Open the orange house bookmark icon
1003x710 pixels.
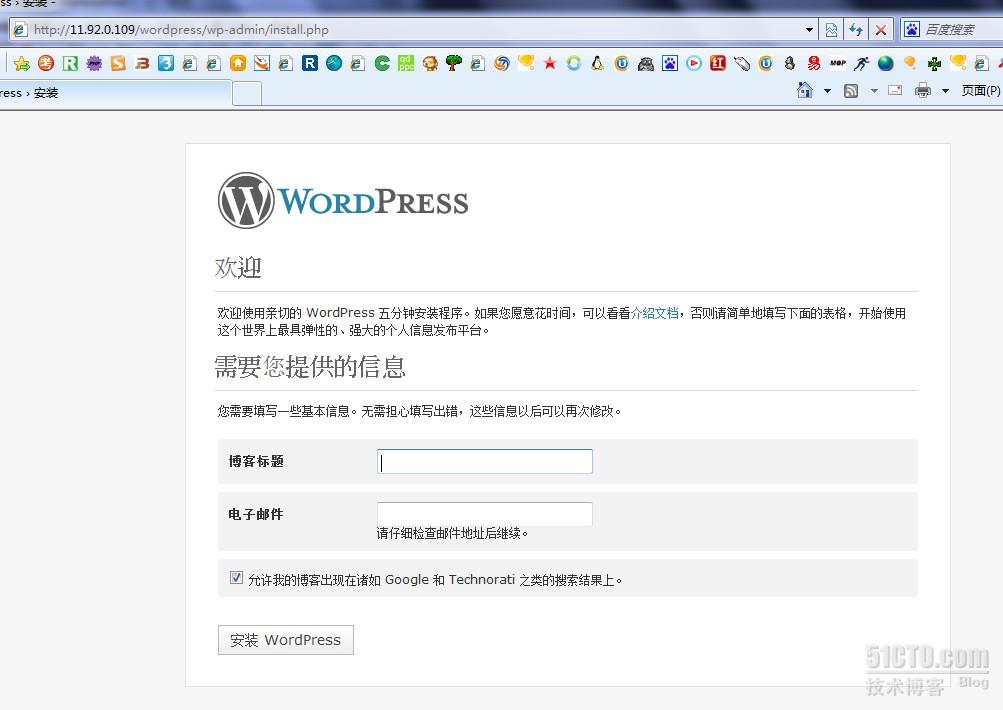click(238, 63)
